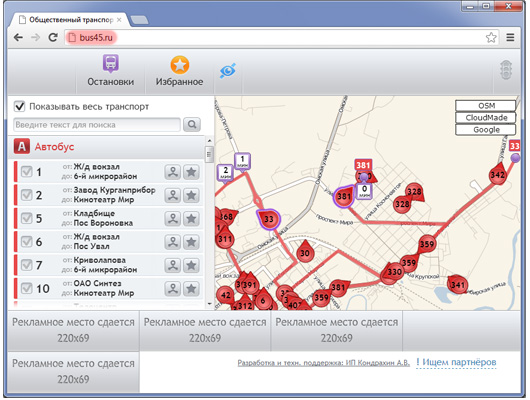Click the magnifier search button
This screenshot has width=530, height=400.
(x=192, y=125)
